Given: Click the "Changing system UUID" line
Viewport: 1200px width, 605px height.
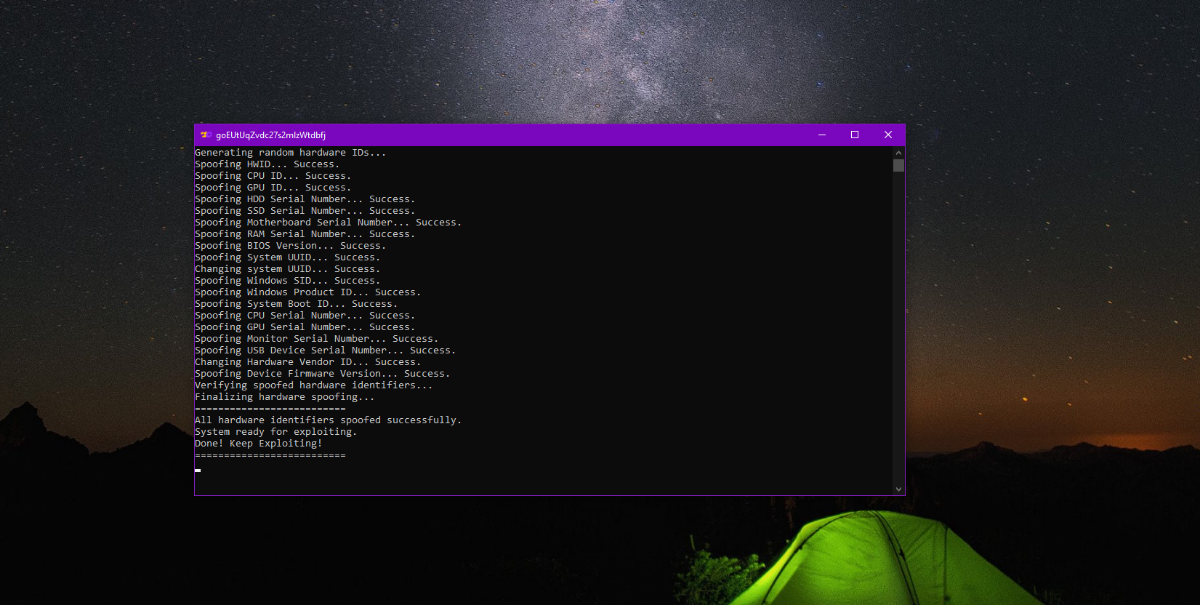Looking at the screenshot, I should tap(287, 269).
